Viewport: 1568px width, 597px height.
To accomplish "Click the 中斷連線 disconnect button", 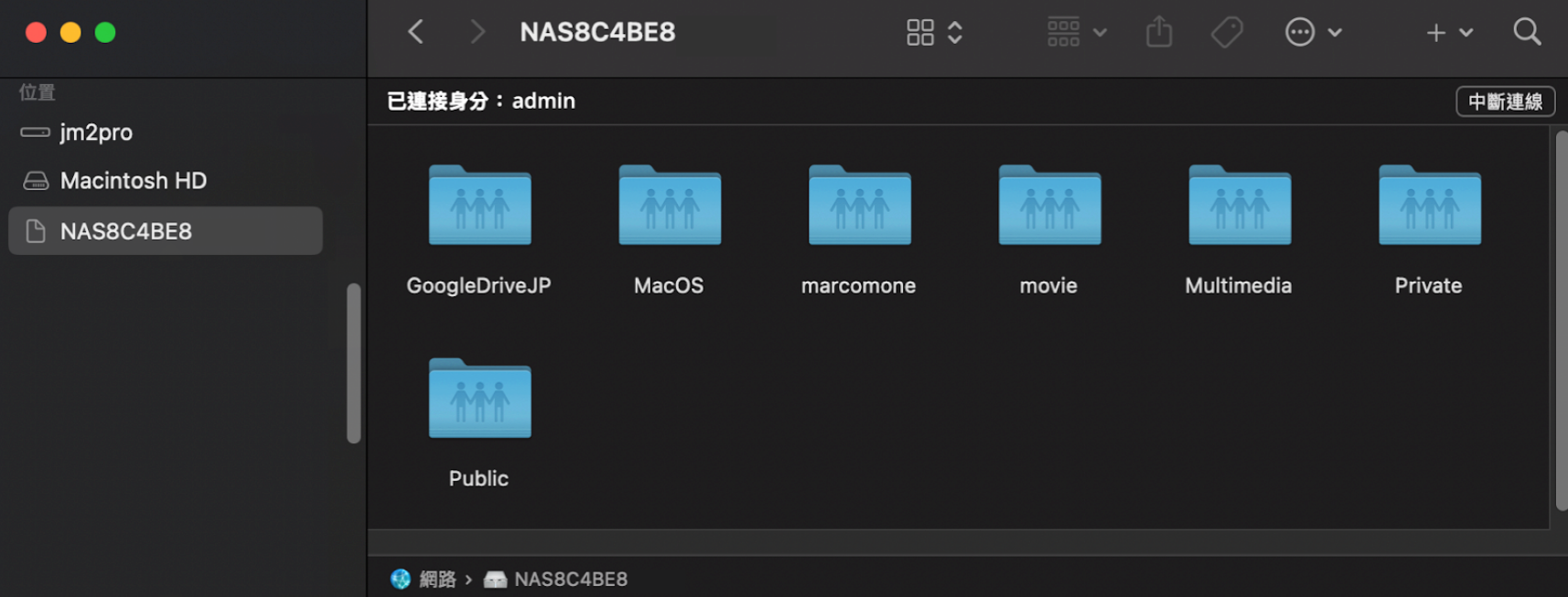I will [1505, 101].
